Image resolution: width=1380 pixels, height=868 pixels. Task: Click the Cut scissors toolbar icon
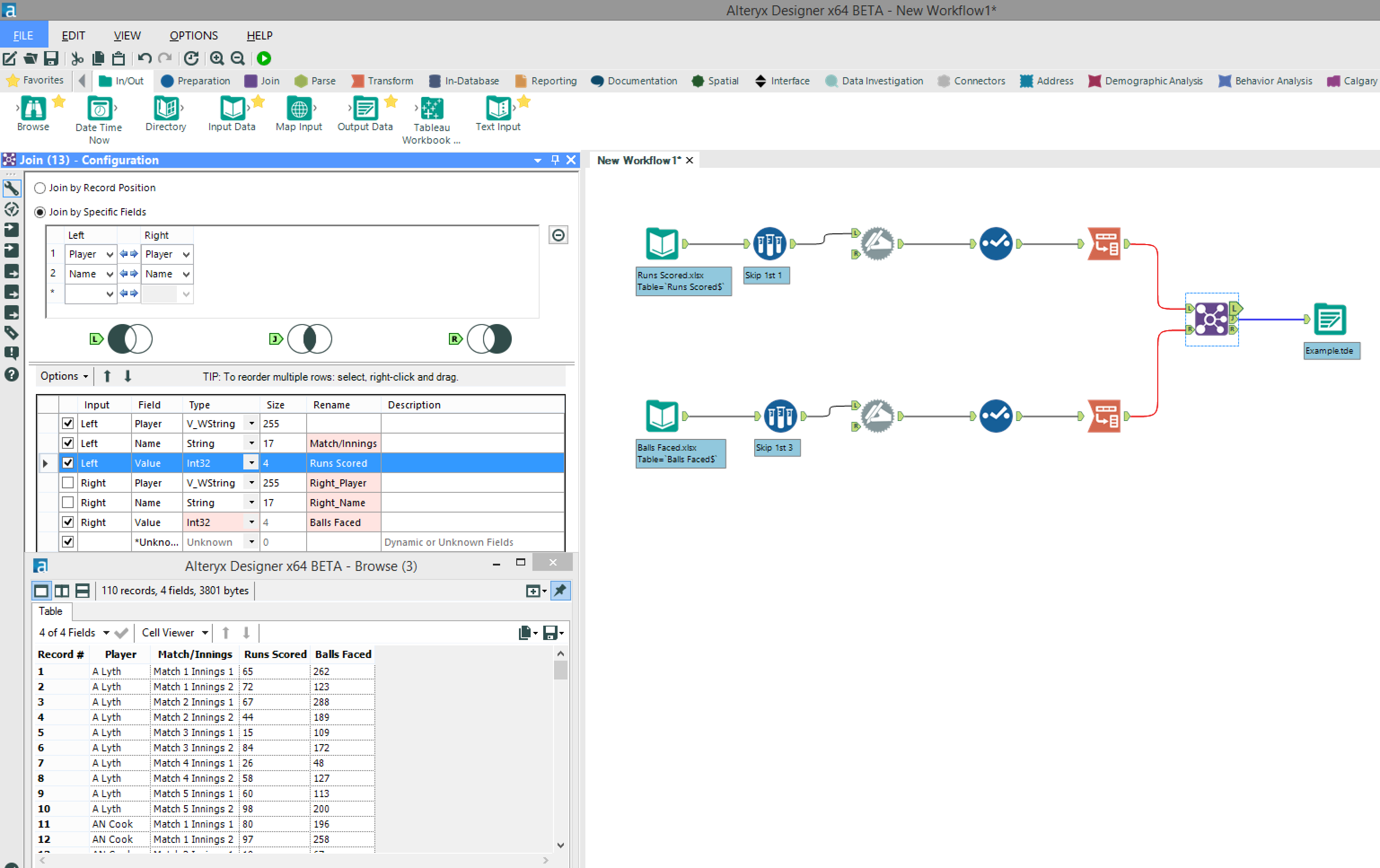point(77,58)
